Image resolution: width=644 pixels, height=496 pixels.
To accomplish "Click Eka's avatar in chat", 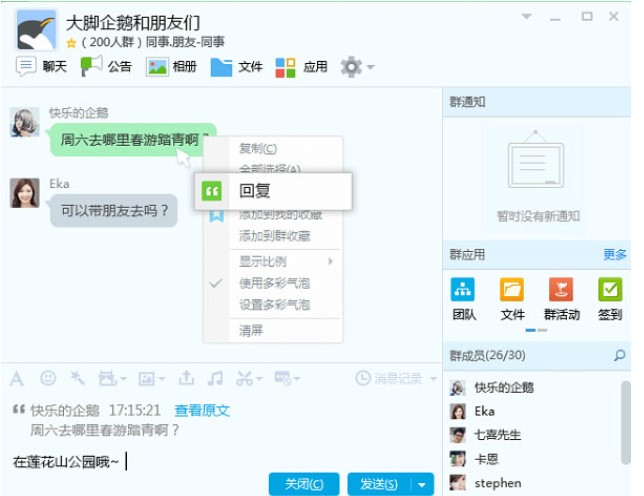I will (x=25, y=193).
